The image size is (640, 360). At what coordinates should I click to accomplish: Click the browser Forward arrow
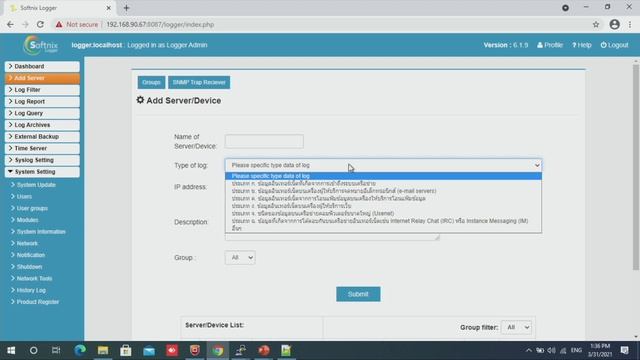coord(25,24)
